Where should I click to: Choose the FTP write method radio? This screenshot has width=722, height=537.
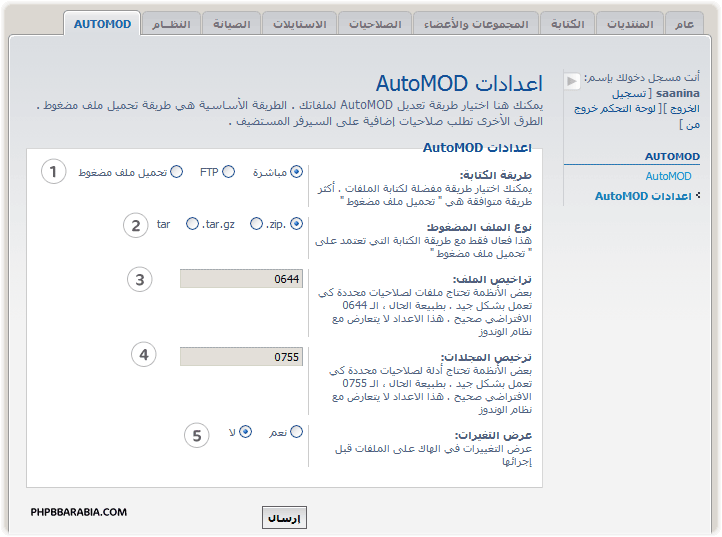(228, 172)
